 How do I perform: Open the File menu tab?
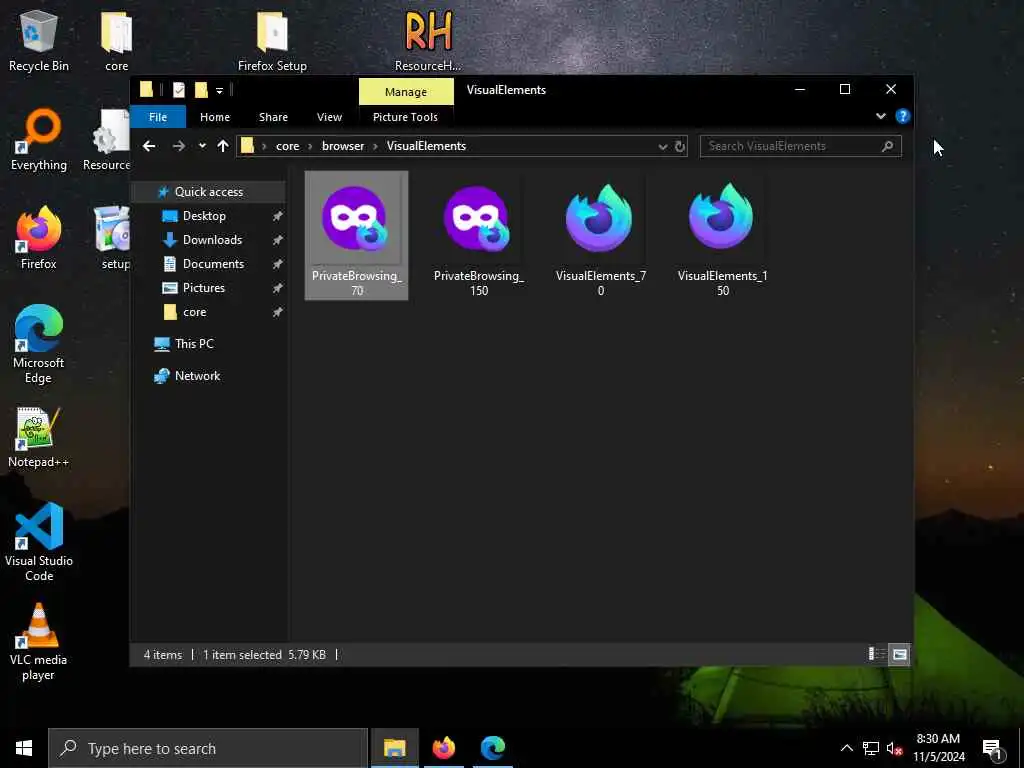point(158,117)
